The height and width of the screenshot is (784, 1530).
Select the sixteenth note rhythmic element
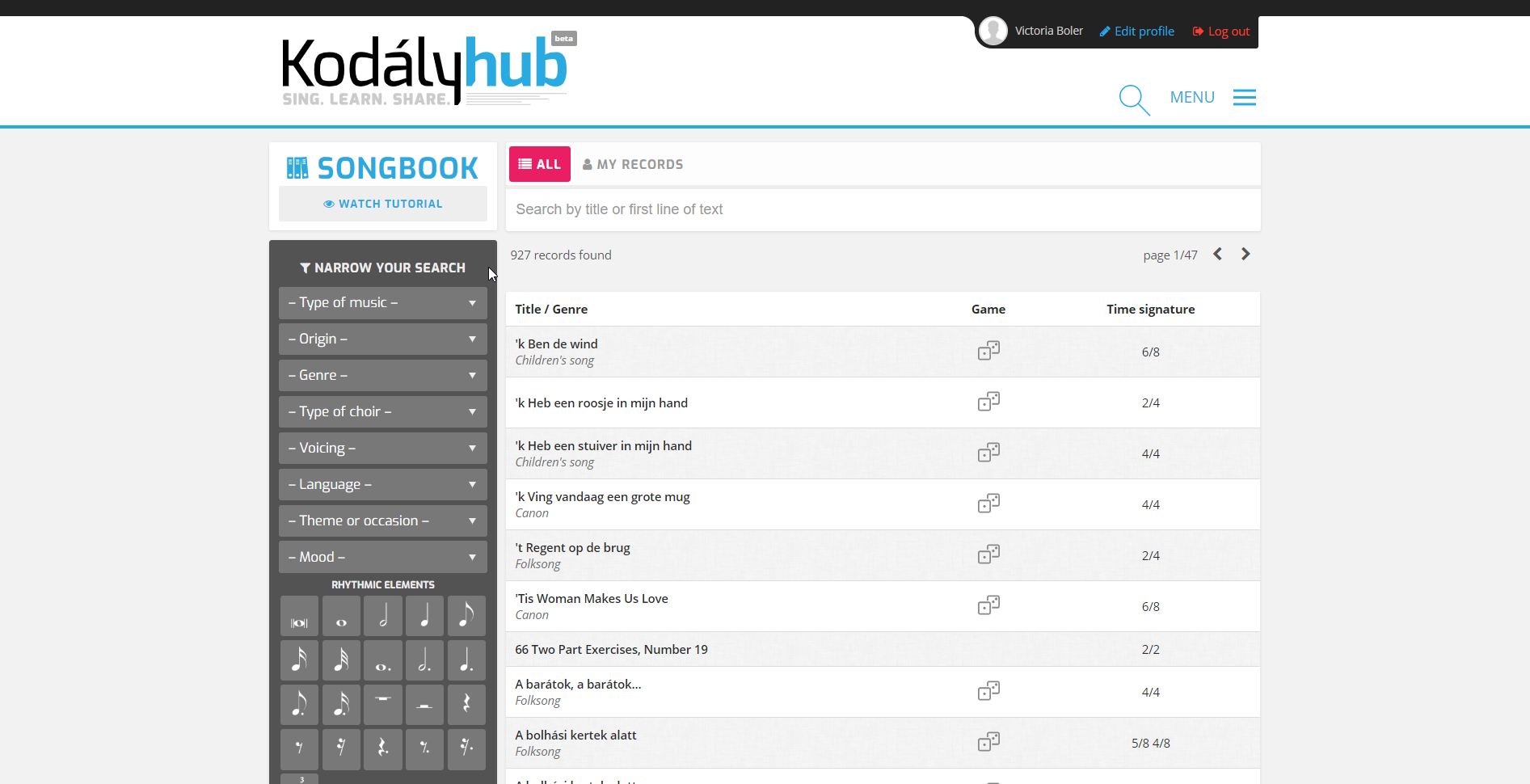pyautogui.click(x=299, y=660)
